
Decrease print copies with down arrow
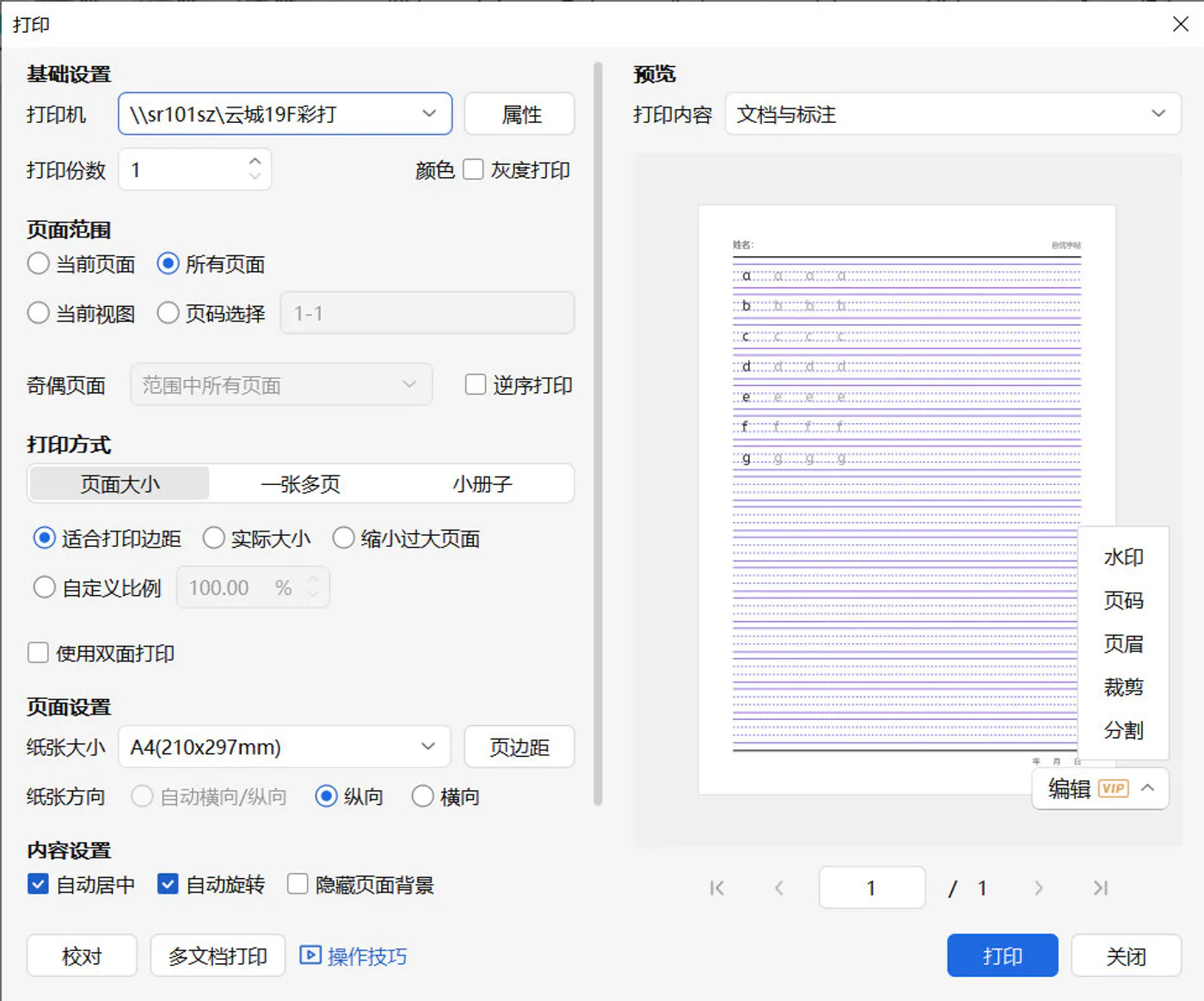pyautogui.click(x=255, y=175)
